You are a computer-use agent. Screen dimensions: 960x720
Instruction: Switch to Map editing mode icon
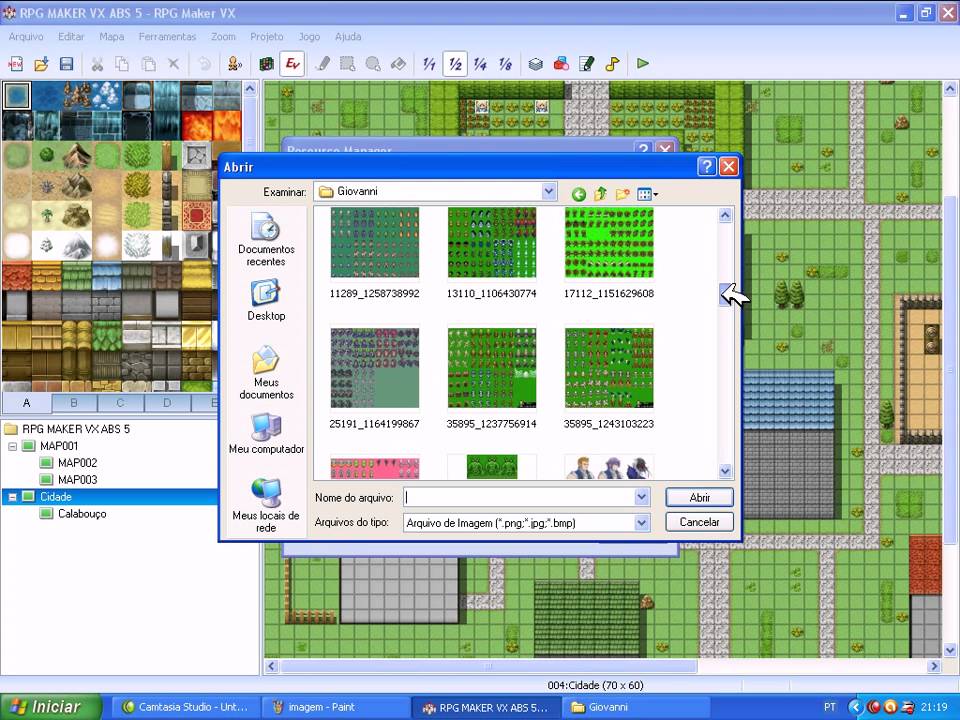pyautogui.click(x=266, y=64)
